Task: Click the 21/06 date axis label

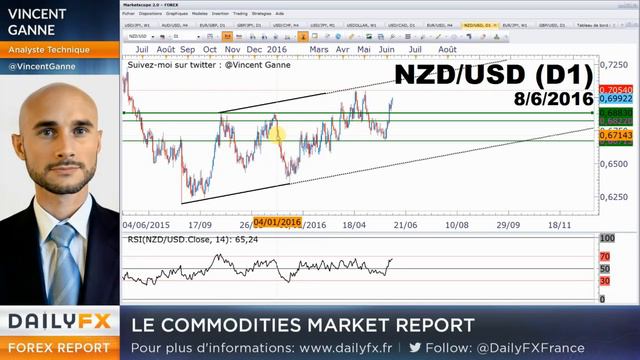Action: point(405,225)
